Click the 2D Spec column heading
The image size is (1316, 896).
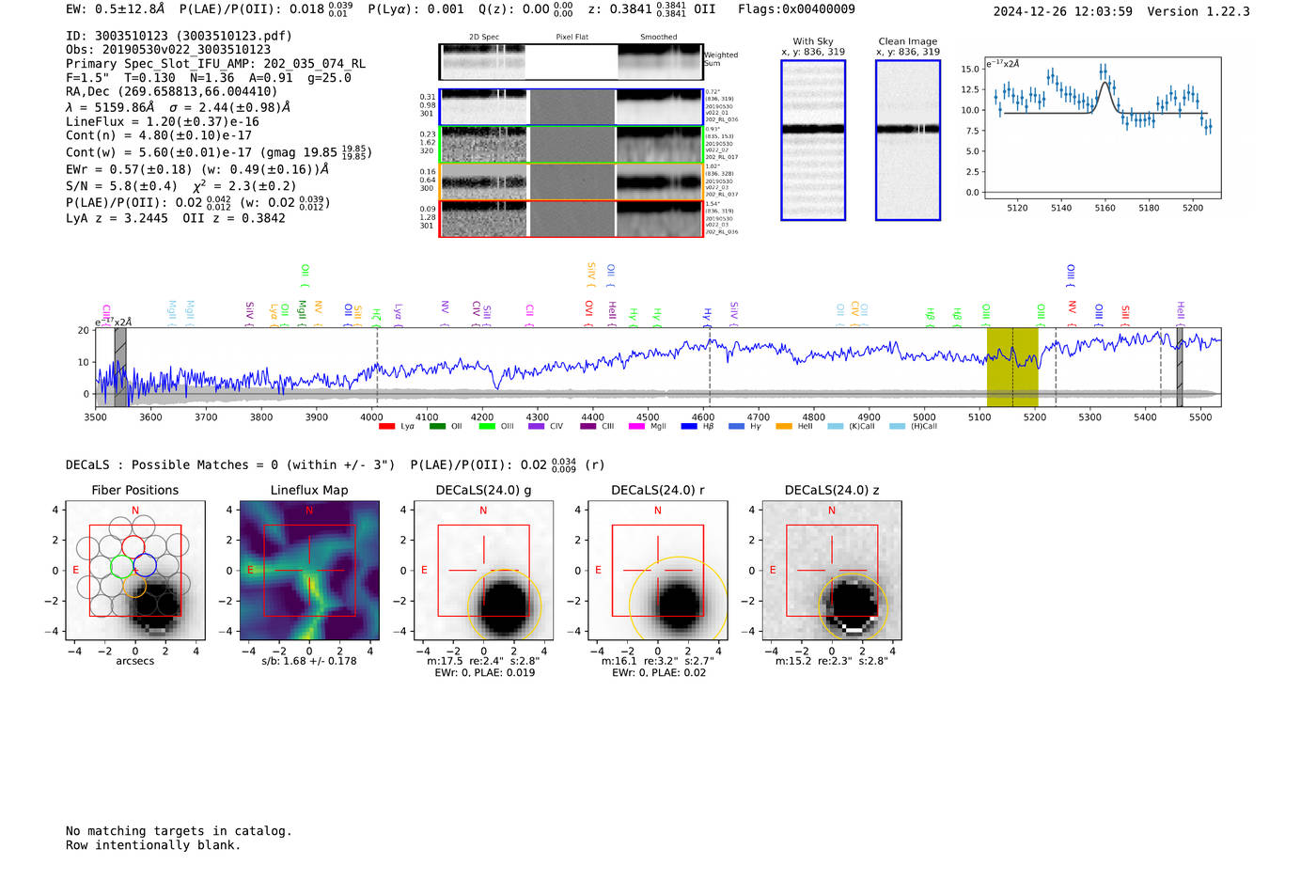[x=484, y=37]
